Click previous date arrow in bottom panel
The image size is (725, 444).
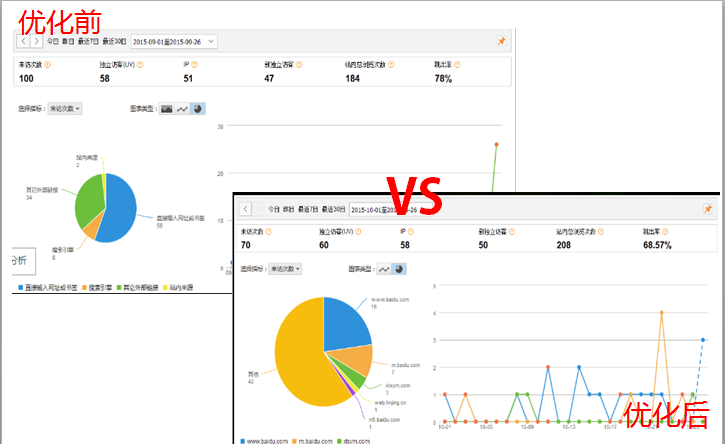coord(242,210)
